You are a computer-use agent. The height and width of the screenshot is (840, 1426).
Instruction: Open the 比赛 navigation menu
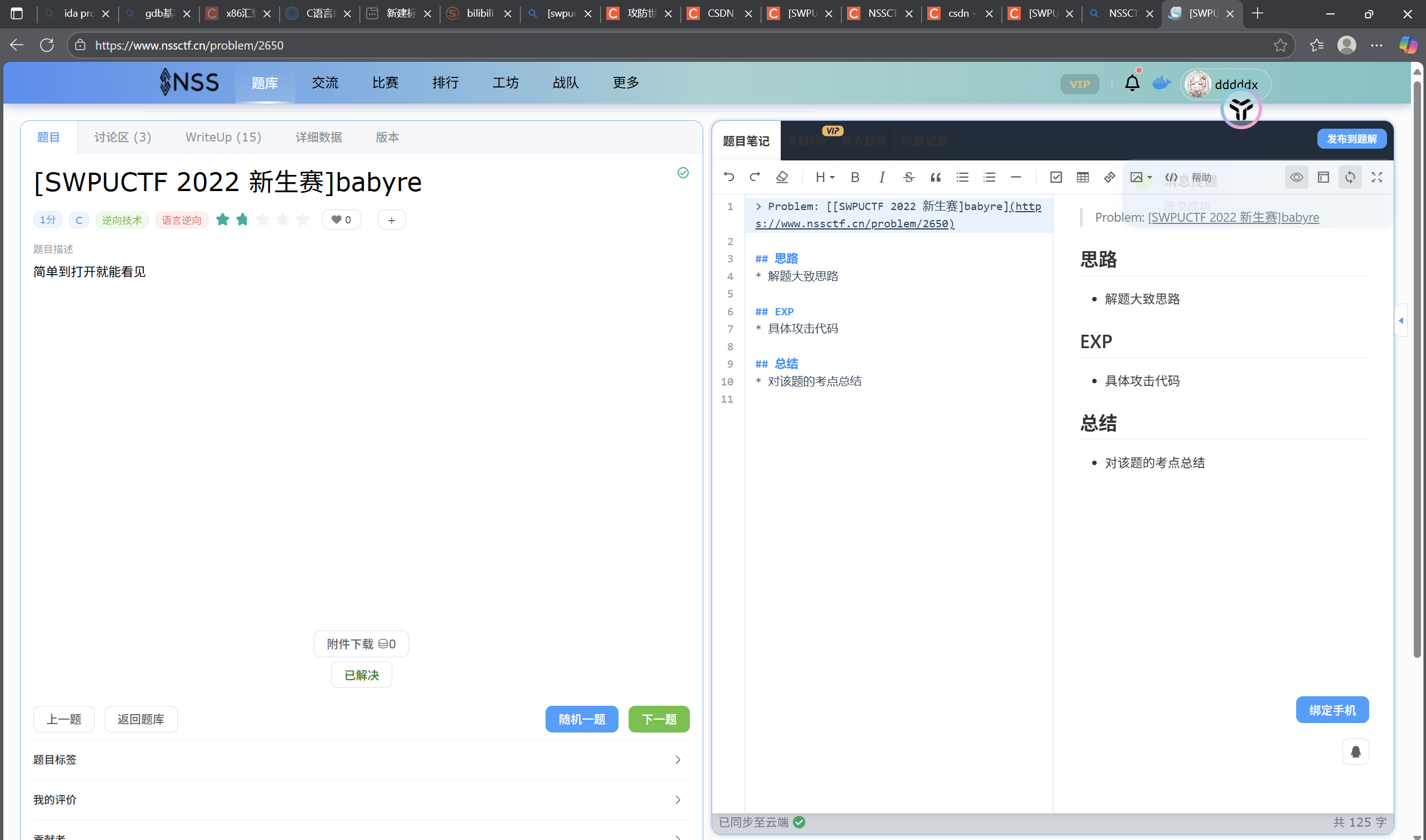(385, 82)
